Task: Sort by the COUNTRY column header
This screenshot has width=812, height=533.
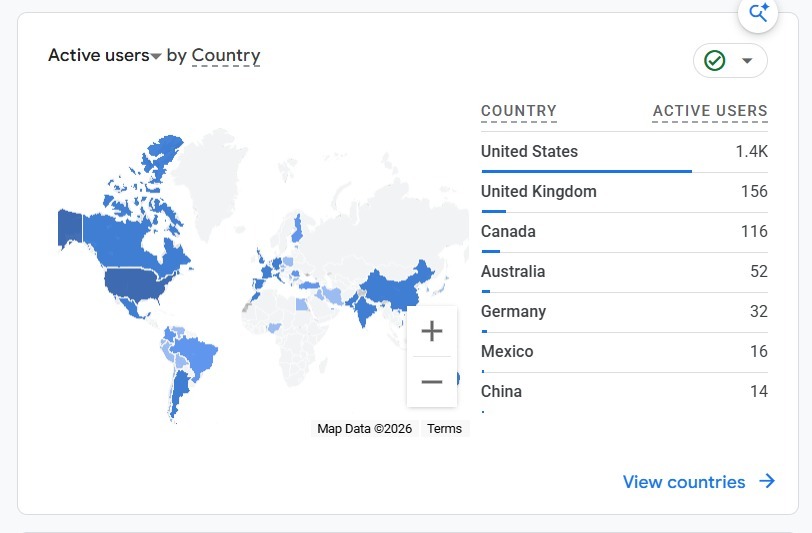Action: tap(519, 111)
